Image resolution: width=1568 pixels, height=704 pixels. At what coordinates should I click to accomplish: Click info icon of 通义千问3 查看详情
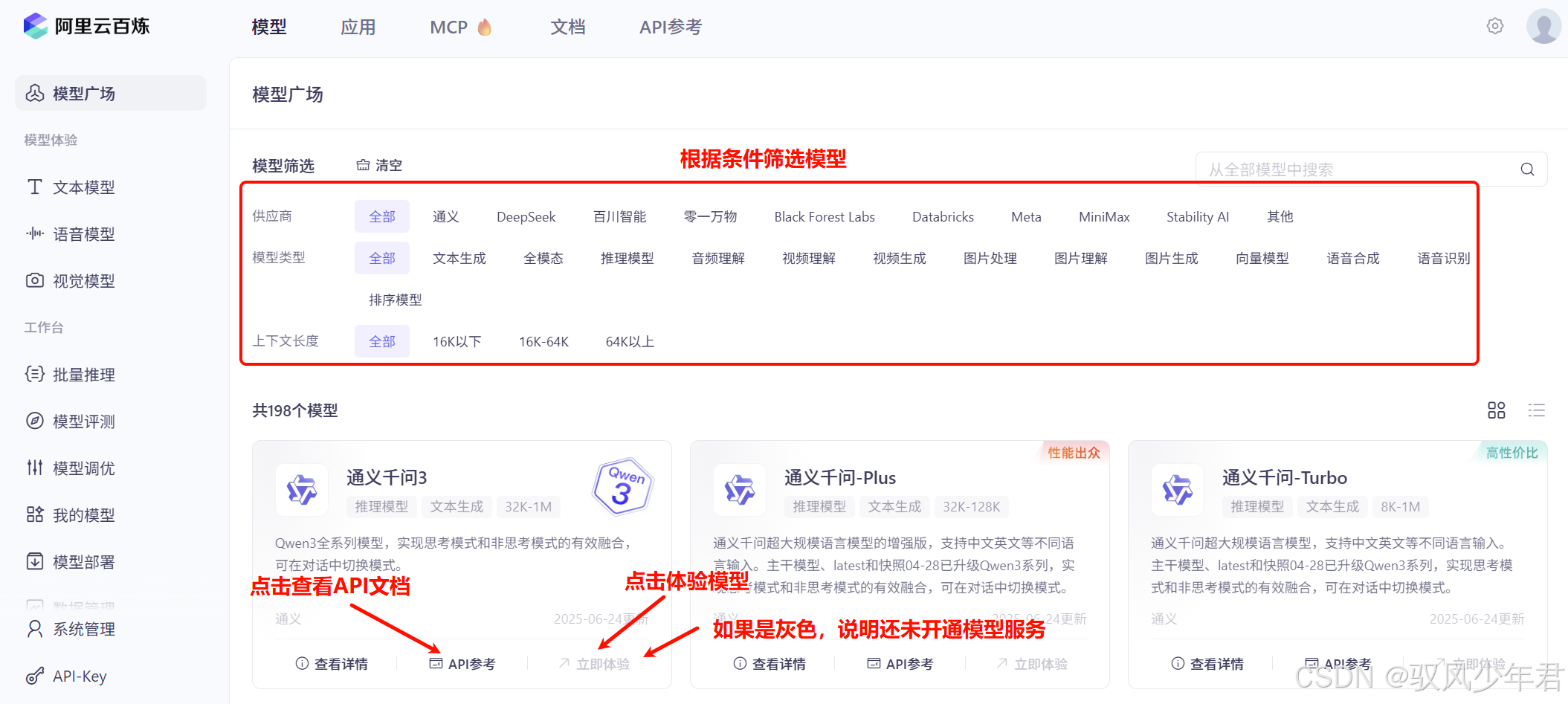tap(302, 663)
